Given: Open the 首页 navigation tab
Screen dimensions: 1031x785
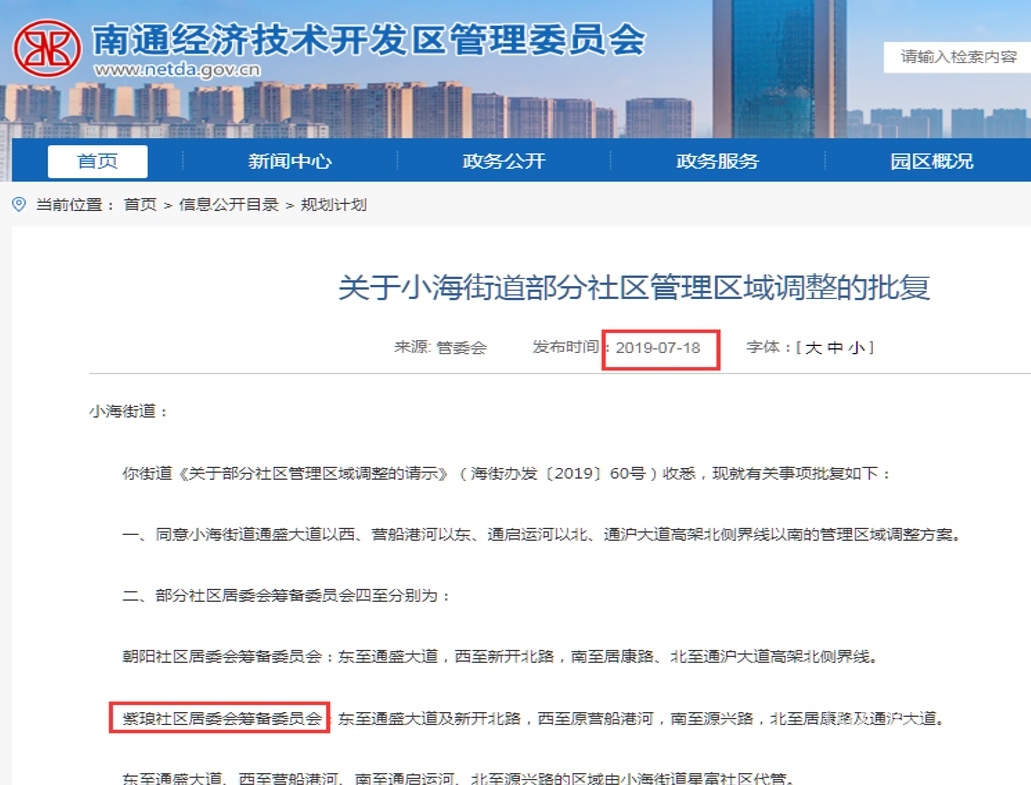Looking at the screenshot, I should coord(97,161).
